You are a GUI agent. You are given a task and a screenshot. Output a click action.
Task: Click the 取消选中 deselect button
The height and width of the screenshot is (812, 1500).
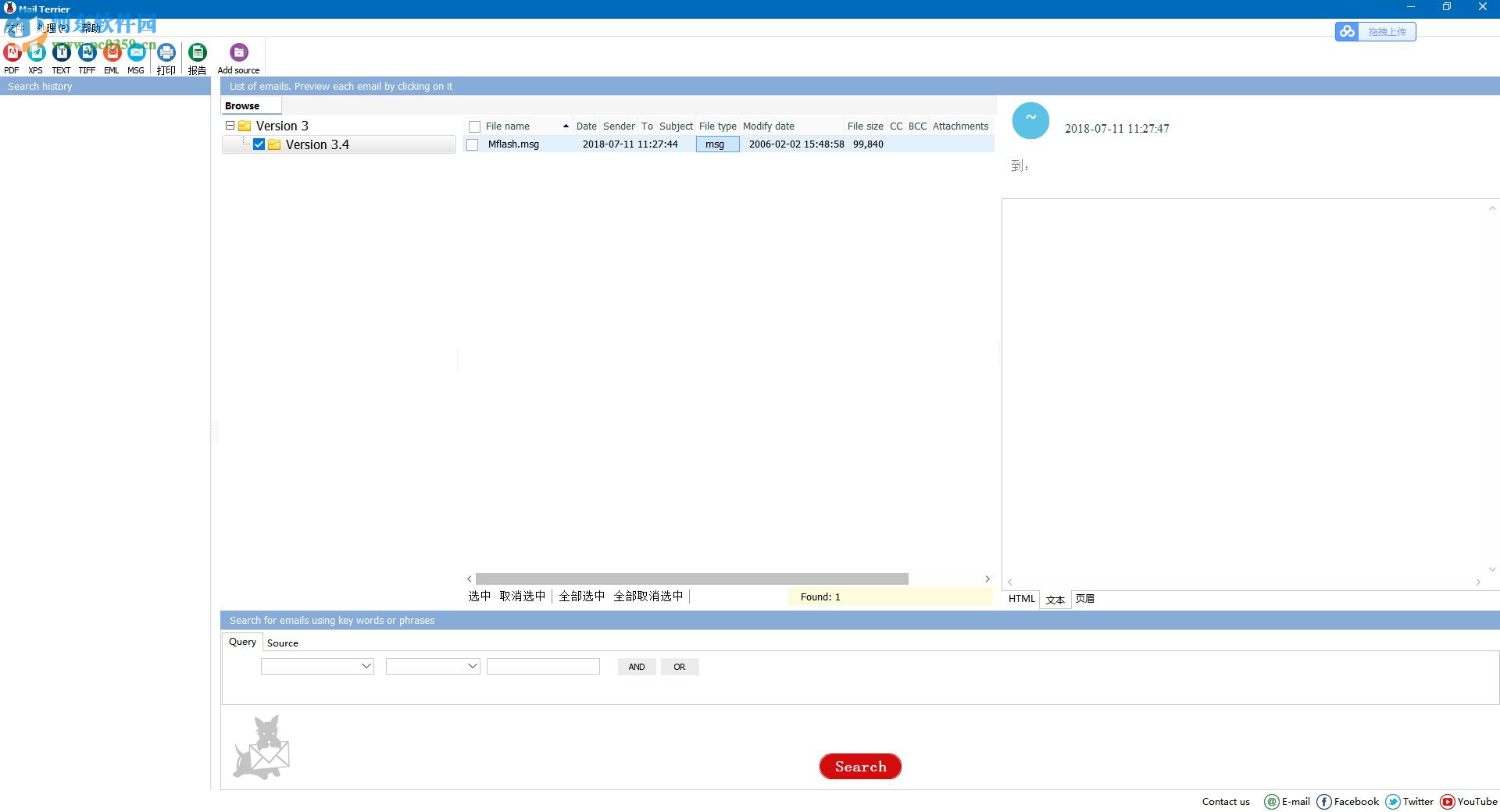(522, 597)
